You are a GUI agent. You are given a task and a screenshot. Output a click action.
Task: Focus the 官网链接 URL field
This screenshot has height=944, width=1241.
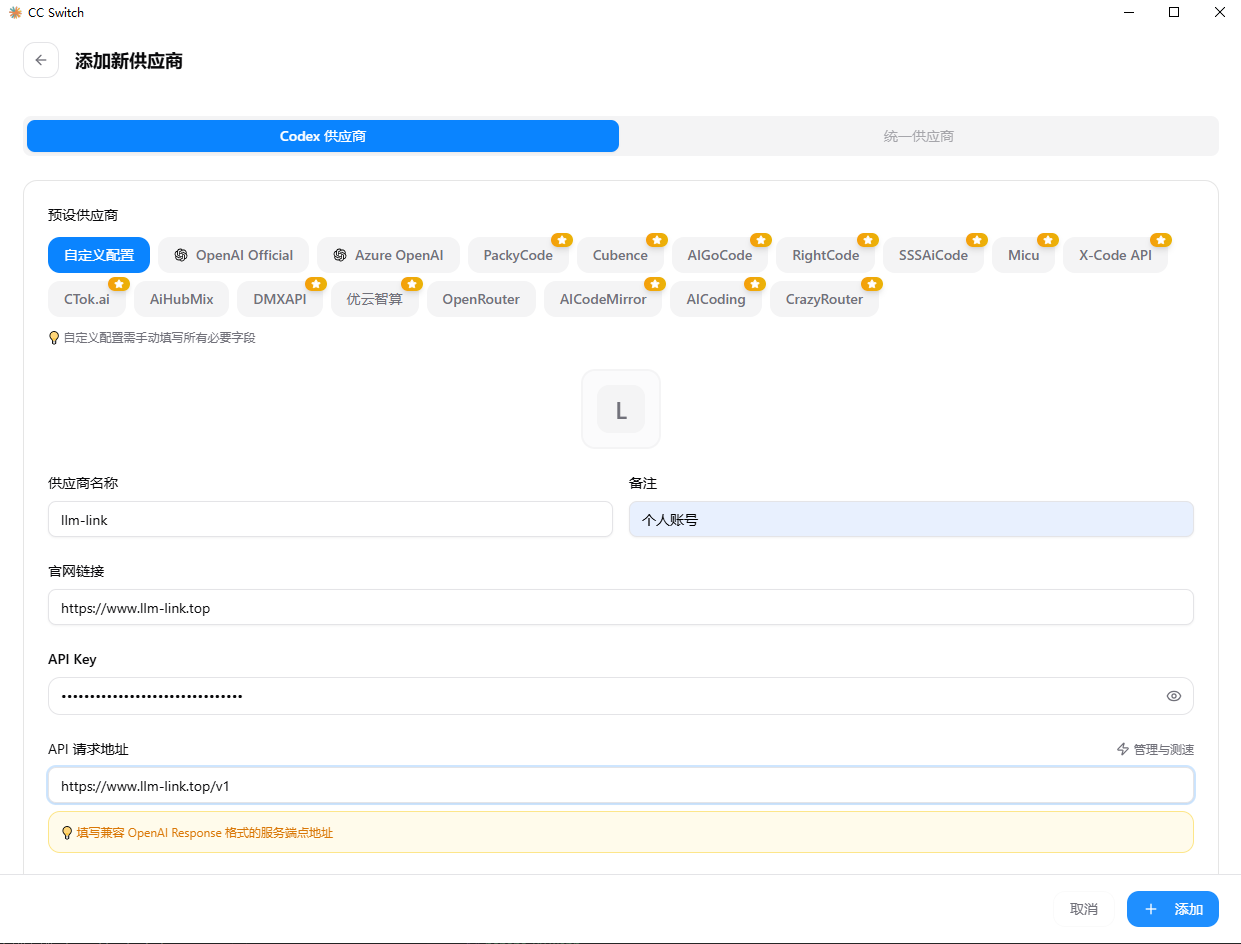point(621,607)
